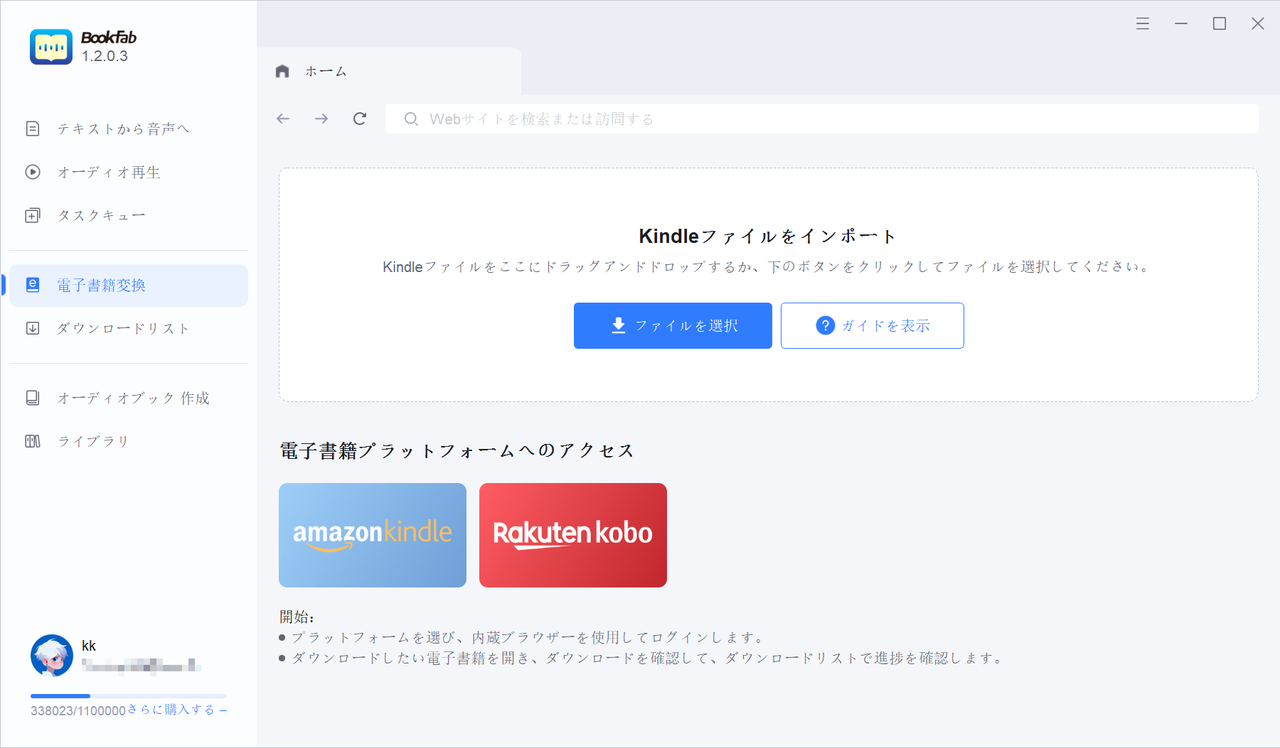The image size is (1280, 748).
Task: Click ファイルを選択 button
Action: [x=673, y=326]
